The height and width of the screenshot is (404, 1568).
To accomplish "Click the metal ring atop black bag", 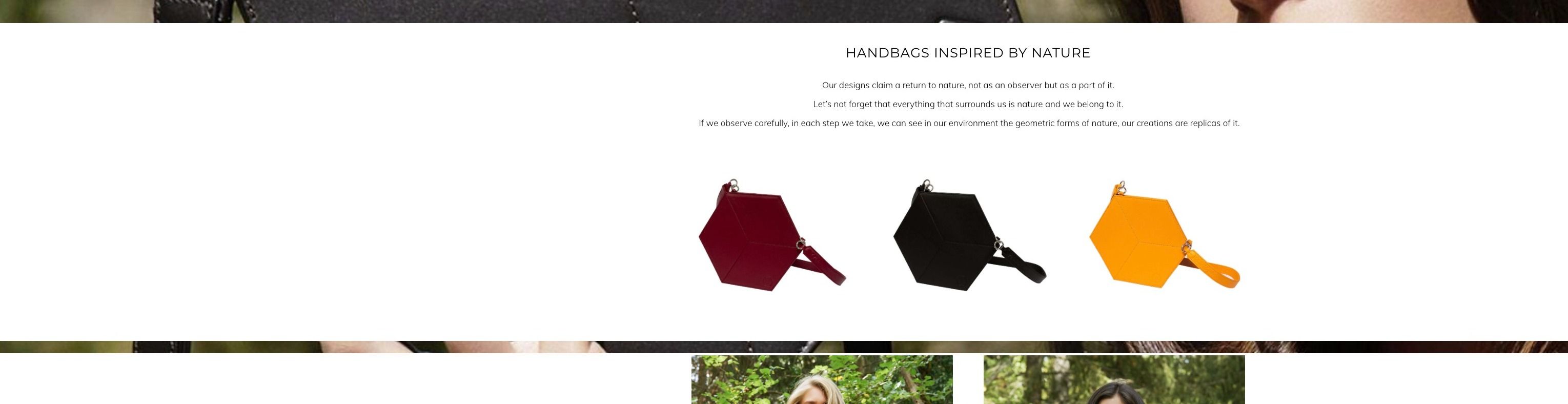I will [x=926, y=185].
